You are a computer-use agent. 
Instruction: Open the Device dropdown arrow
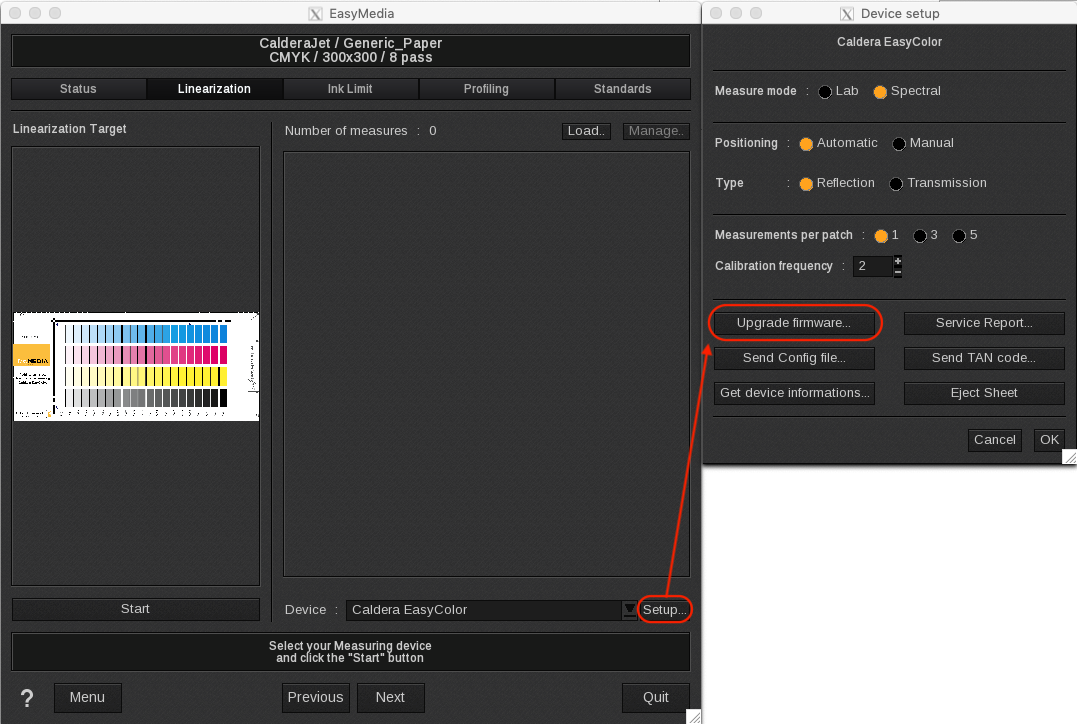[629, 609]
